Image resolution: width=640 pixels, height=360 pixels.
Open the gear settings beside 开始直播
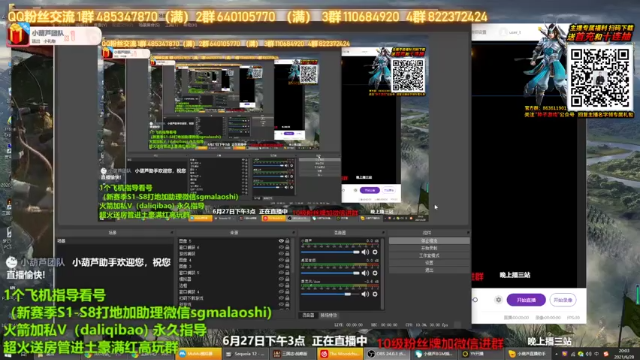[x=498, y=300]
